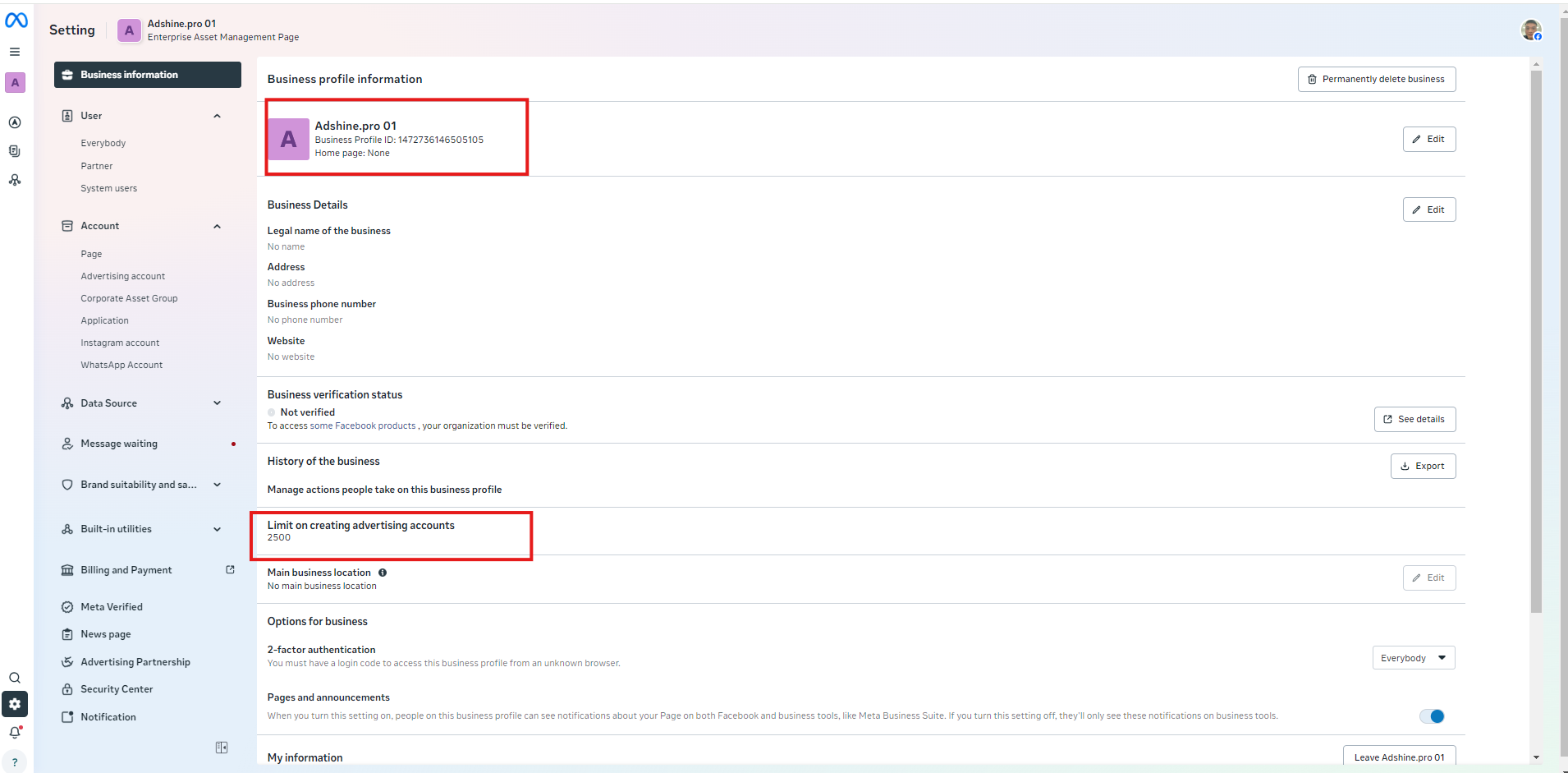Click the 2500 ad account limit value
1568x773 pixels.
(x=279, y=537)
